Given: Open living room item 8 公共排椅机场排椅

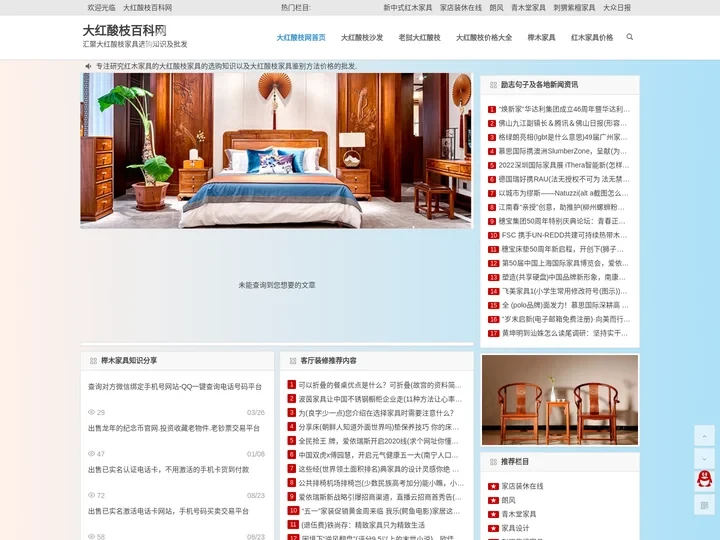Looking at the screenshot, I should point(381,484).
